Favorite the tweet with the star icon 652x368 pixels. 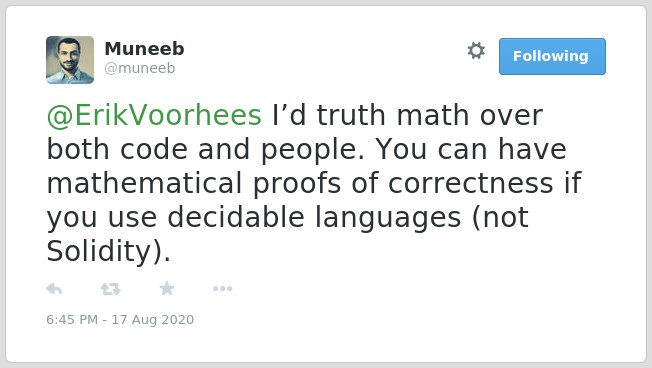click(x=167, y=288)
